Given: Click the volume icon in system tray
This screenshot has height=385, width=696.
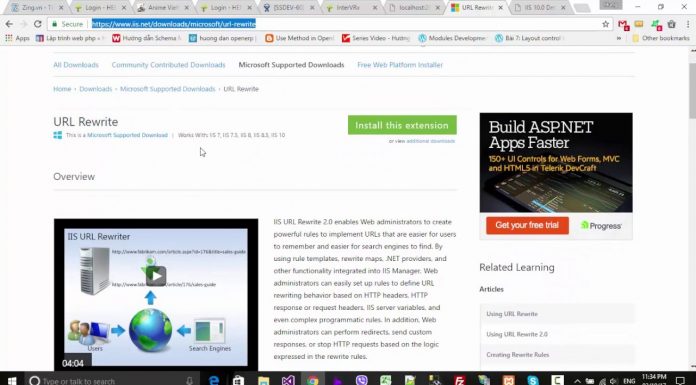Looking at the screenshot, I should pyautogui.click(x=613, y=381).
